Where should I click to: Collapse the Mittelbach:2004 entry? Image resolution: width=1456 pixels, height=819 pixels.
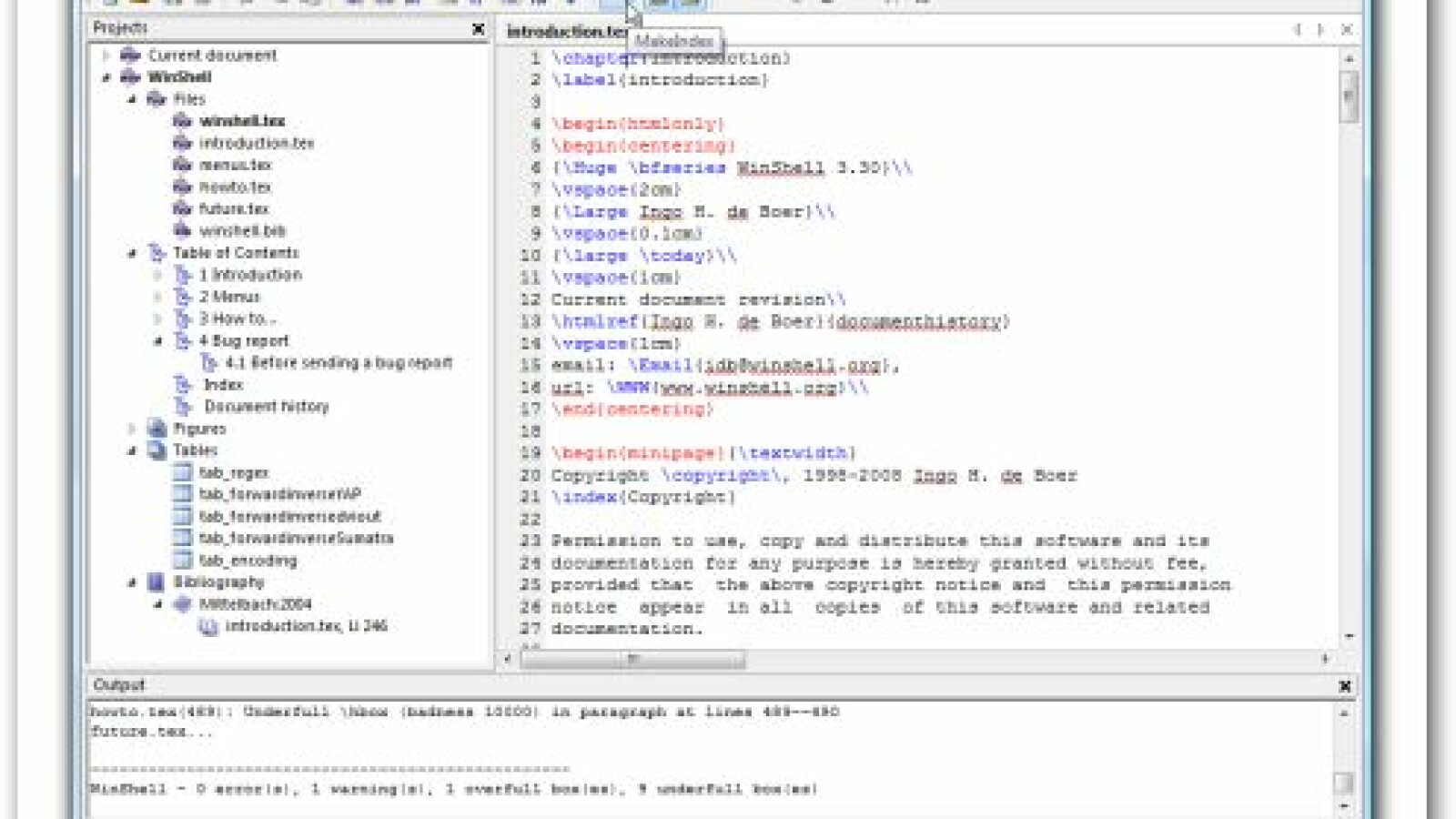click(157, 604)
